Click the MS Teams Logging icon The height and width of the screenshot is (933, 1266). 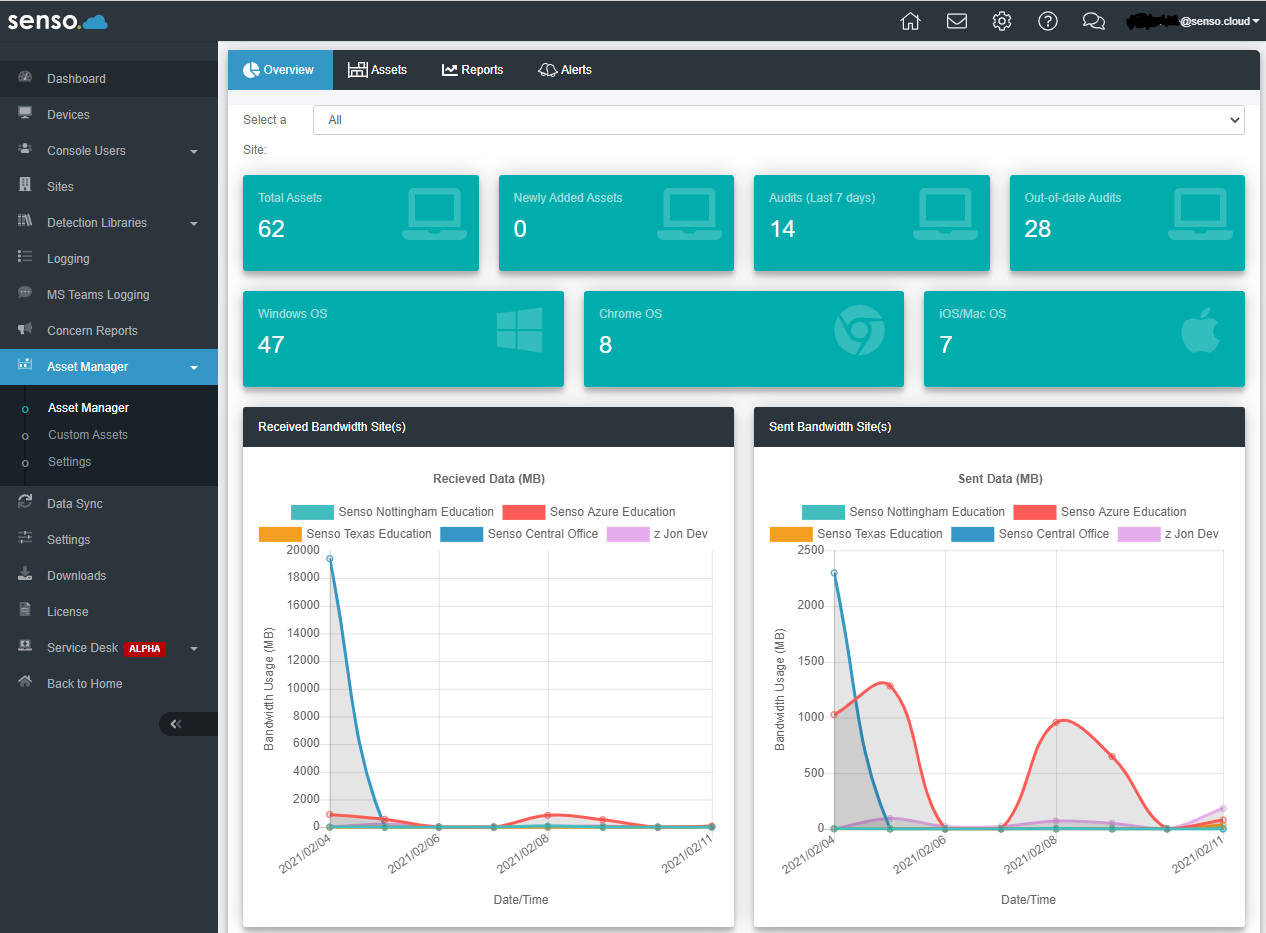point(26,294)
